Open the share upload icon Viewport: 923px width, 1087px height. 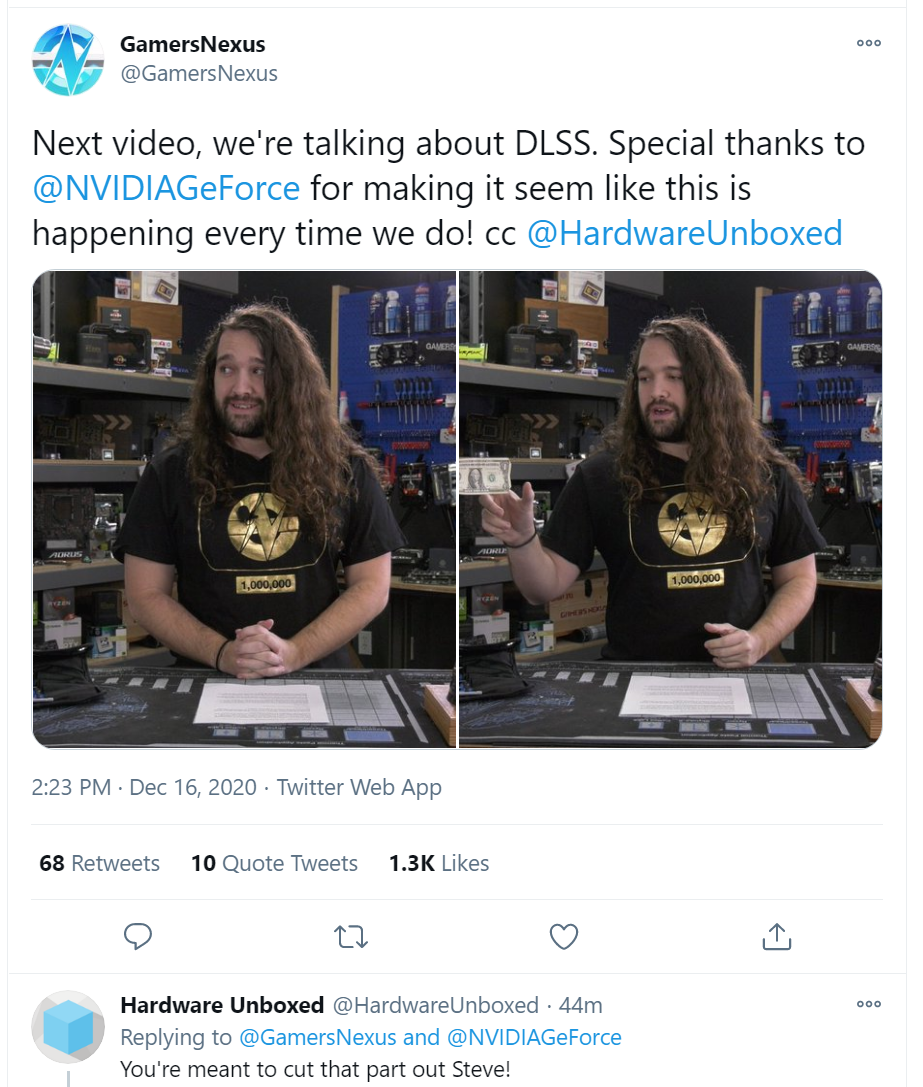click(777, 936)
